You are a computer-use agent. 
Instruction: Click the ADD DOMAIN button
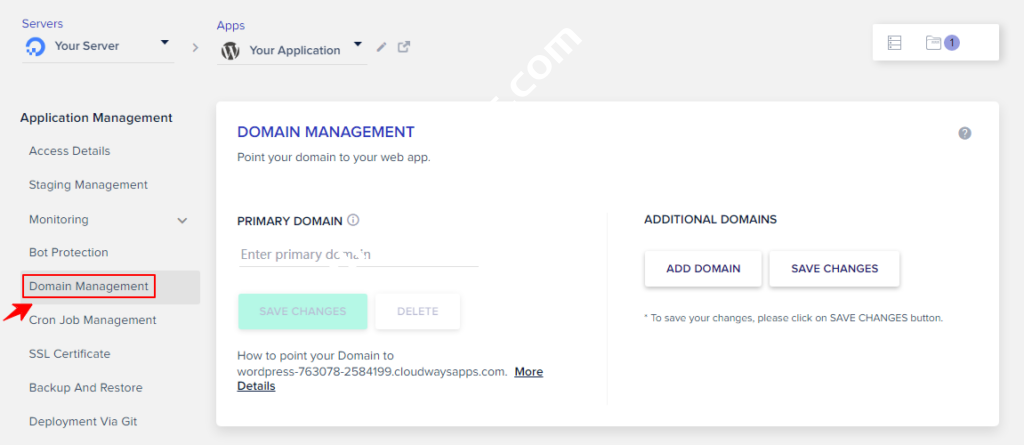coord(703,268)
